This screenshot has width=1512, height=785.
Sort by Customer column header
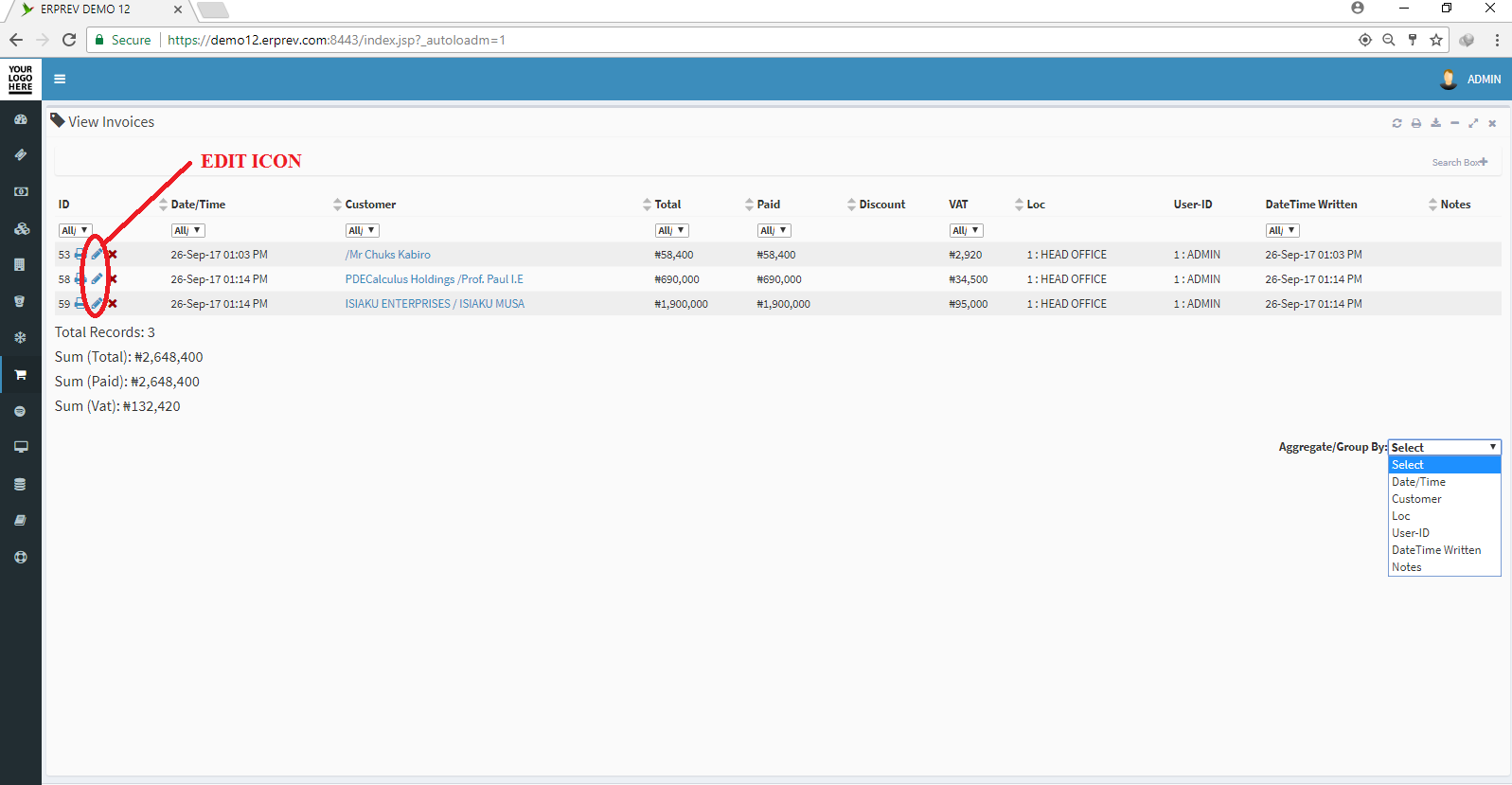[370, 205]
